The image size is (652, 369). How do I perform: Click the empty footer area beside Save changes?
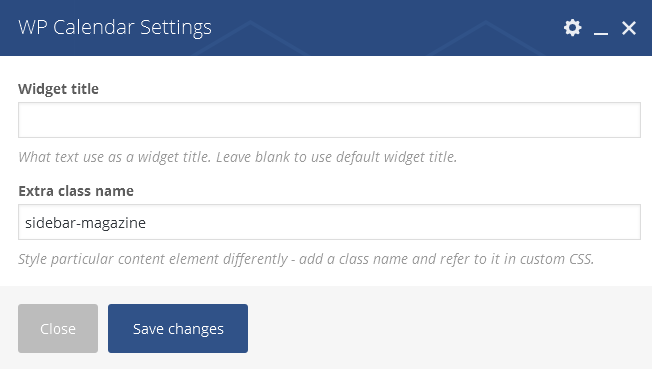pos(449,329)
